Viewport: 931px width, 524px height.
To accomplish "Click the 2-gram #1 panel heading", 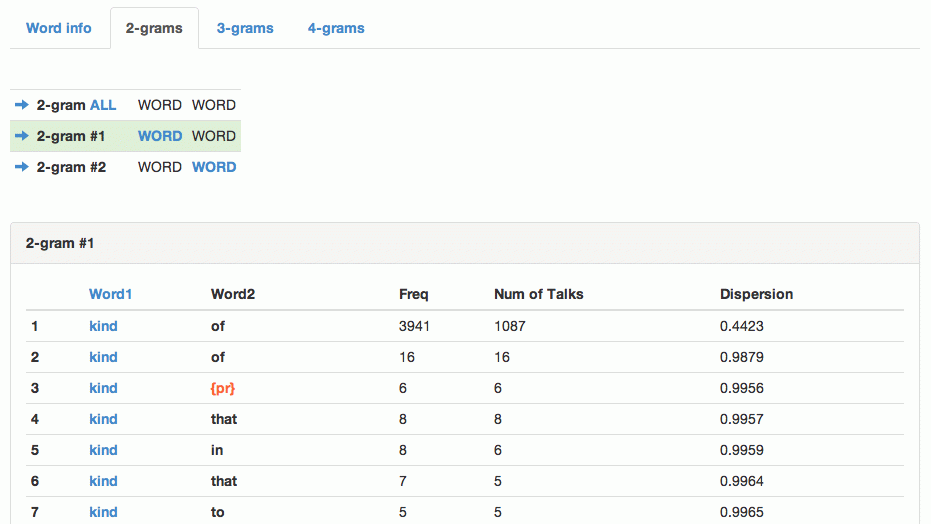I will click(x=60, y=243).
